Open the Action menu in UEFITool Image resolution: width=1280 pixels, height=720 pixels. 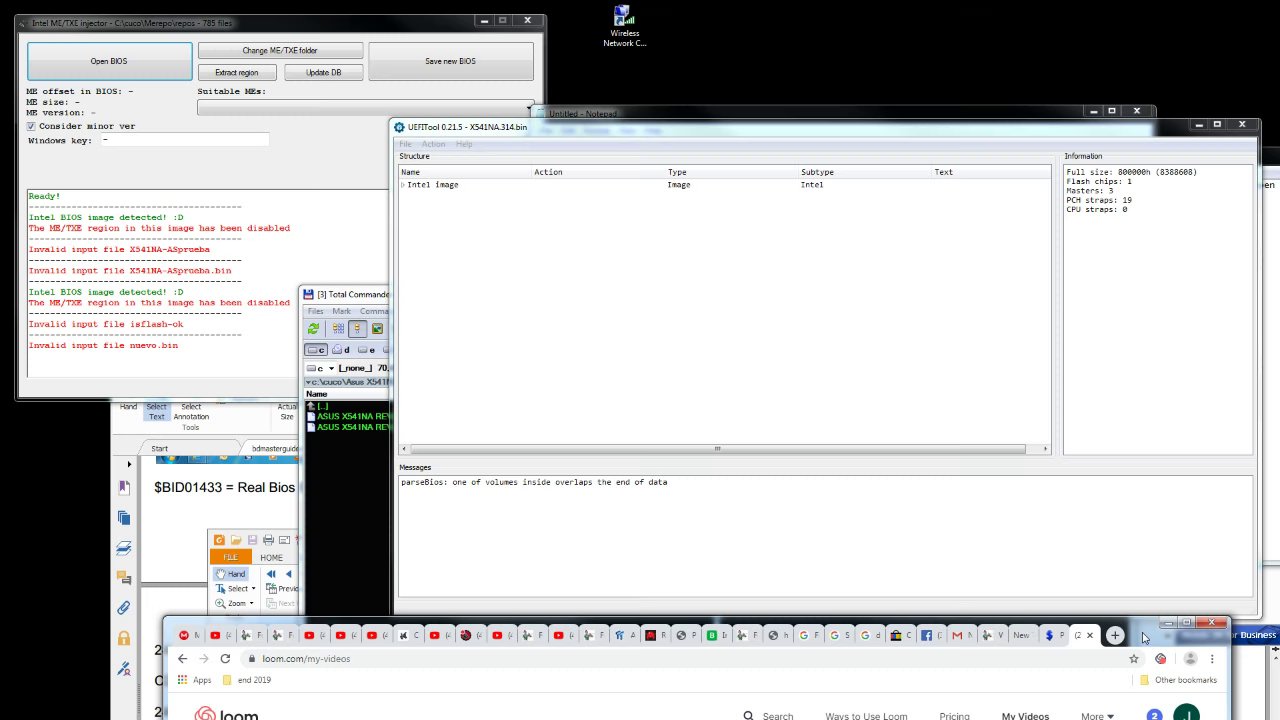pyautogui.click(x=433, y=144)
